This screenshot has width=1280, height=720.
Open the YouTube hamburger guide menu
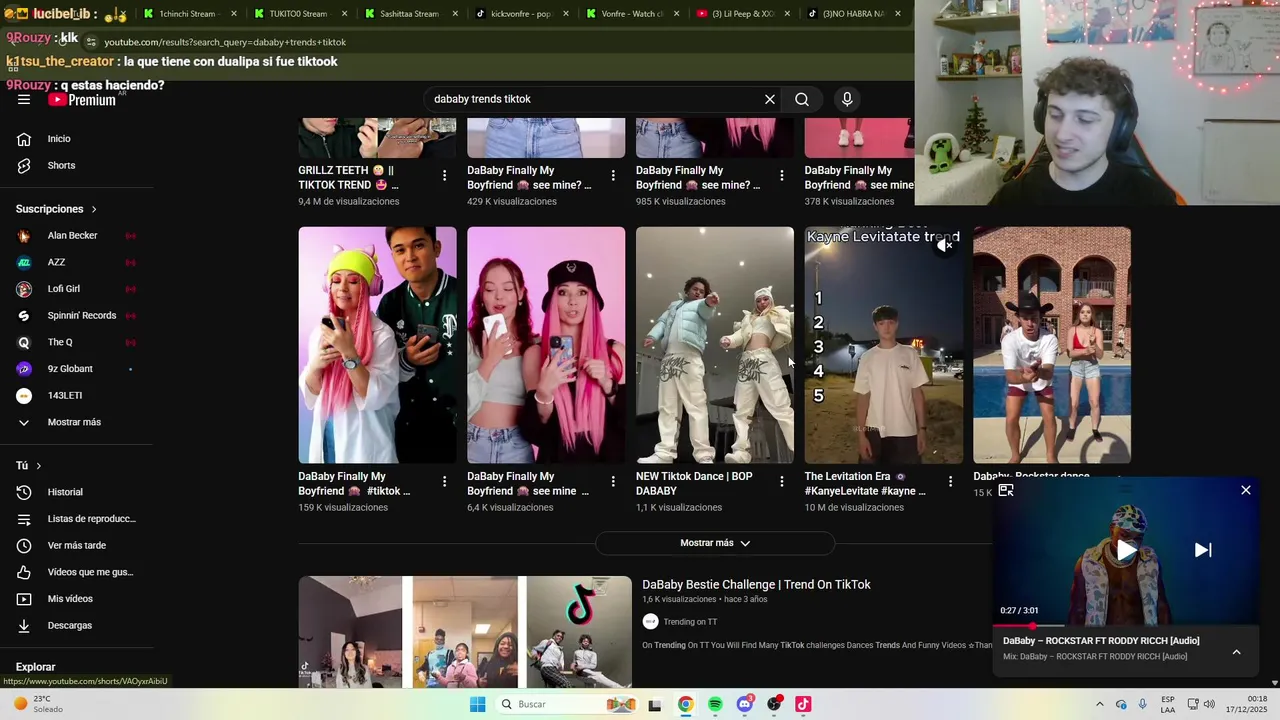[x=24, y=100]
